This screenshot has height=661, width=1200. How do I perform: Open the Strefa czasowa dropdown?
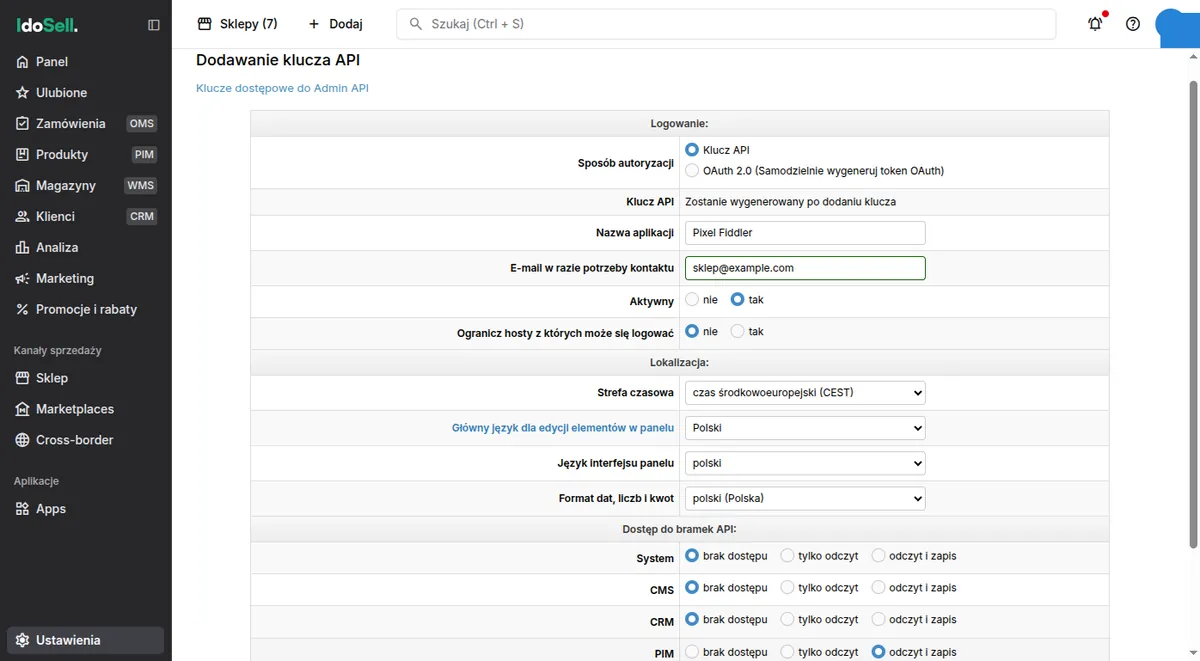805,393
